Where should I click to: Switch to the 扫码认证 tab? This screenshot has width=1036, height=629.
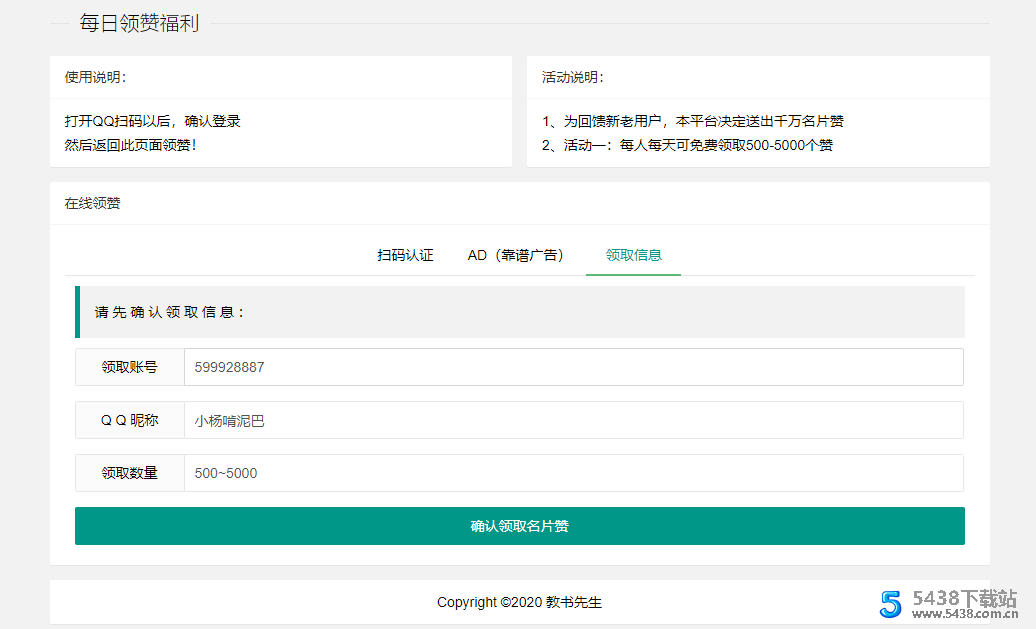coord(404,255)
